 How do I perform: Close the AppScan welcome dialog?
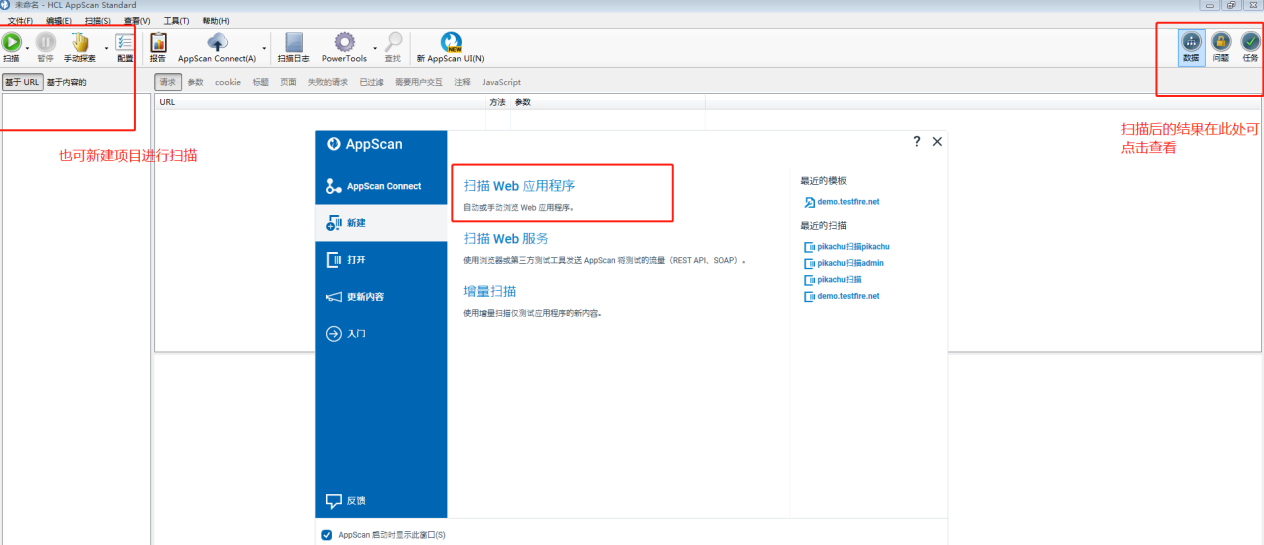937,142
